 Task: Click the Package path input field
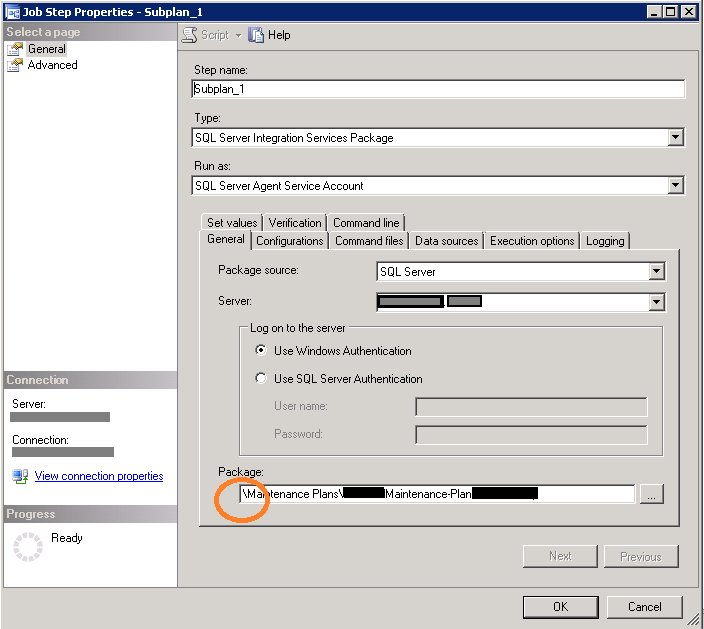click(x=437, y=494)
